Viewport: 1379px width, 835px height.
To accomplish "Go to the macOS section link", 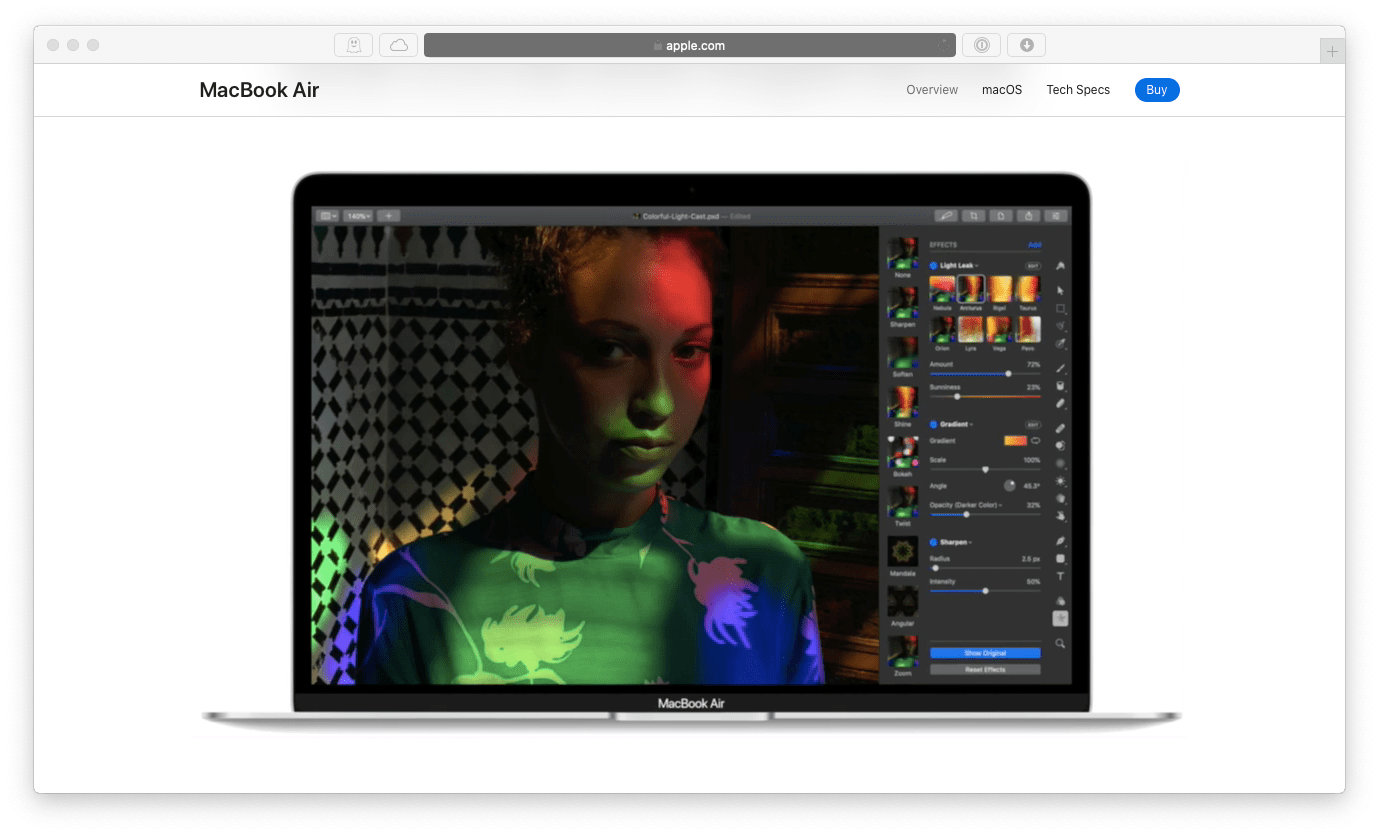I will [x=1002, y=90].
